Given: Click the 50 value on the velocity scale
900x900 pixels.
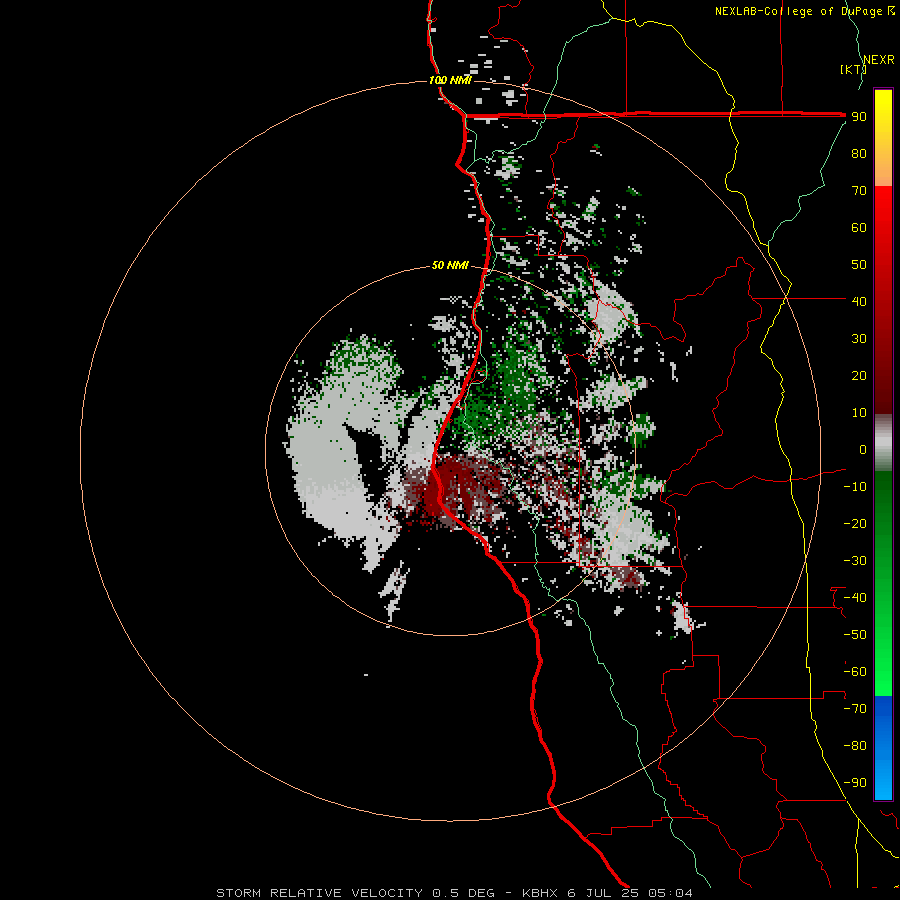Looking at the screenshot, I should click(x=859, y=265).
